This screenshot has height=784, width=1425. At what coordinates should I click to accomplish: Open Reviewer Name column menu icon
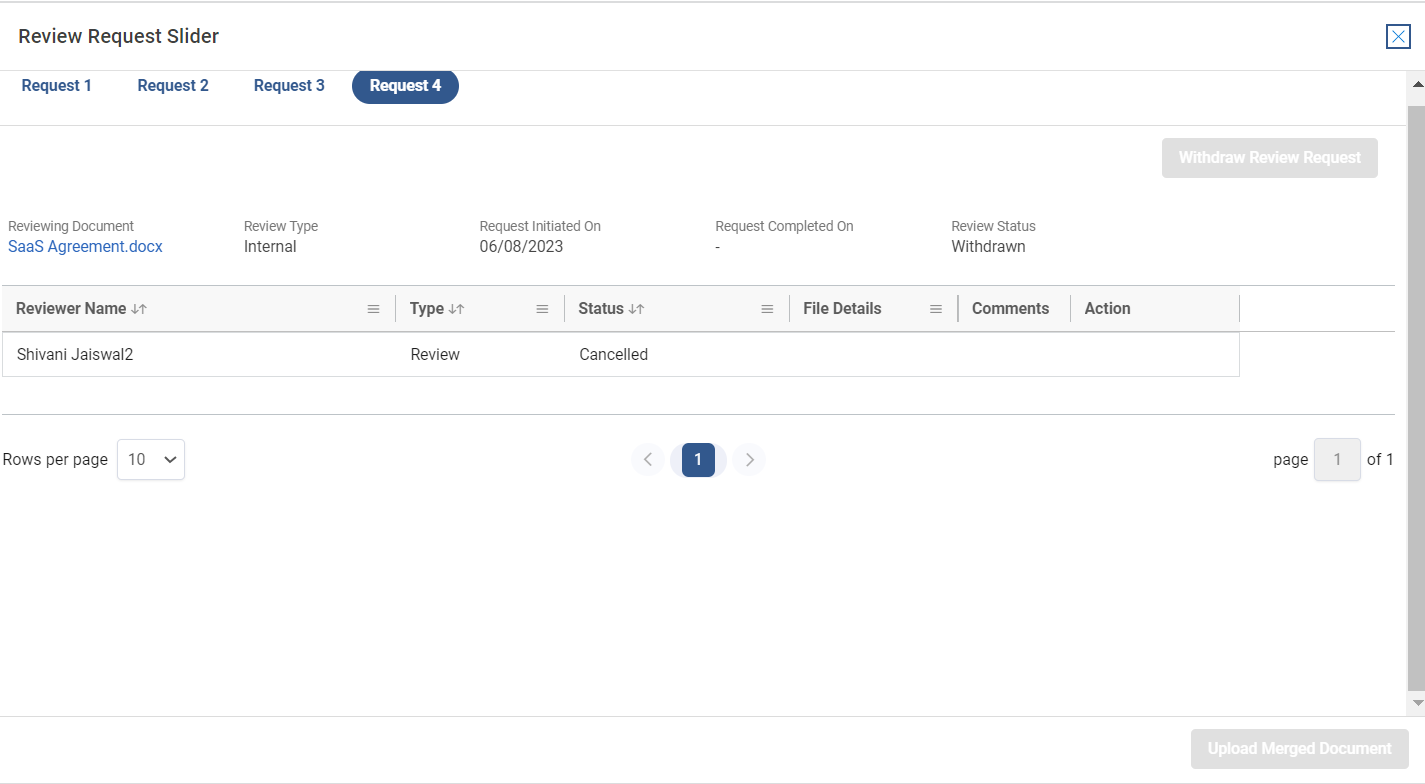click(373, 309)
